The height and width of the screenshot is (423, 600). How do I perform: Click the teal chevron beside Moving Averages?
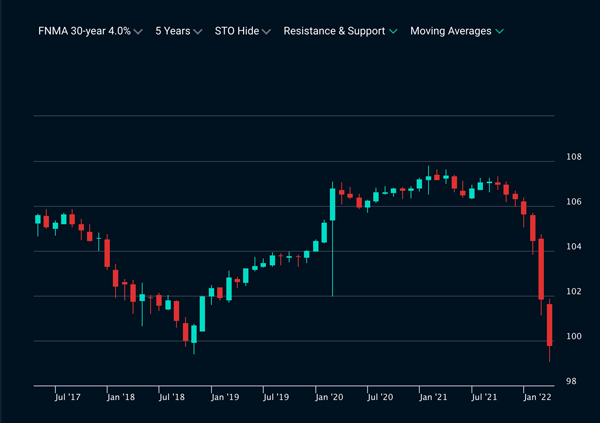(x=500, y=31)
